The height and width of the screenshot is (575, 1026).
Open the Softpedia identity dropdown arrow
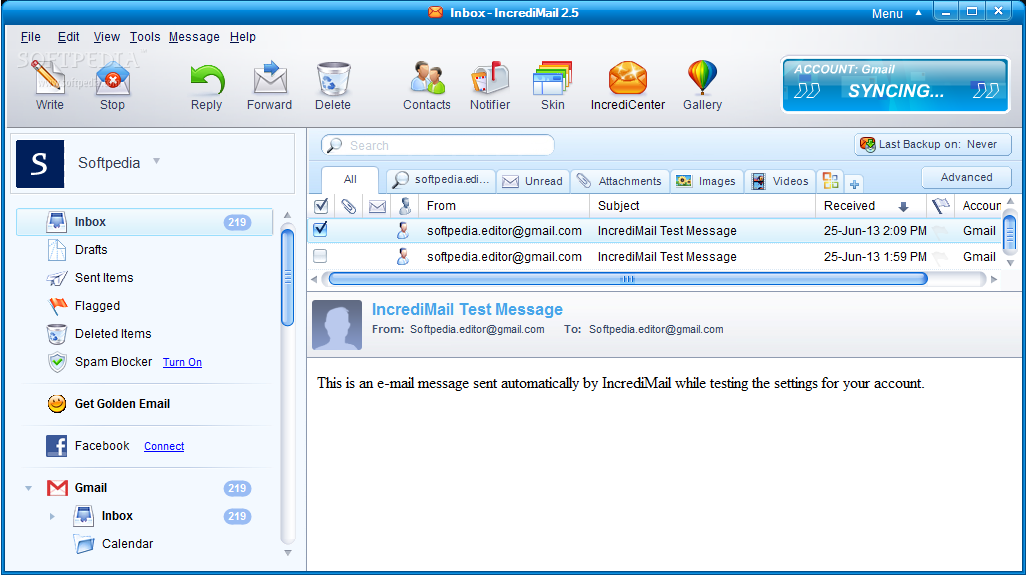coord(156,162)
